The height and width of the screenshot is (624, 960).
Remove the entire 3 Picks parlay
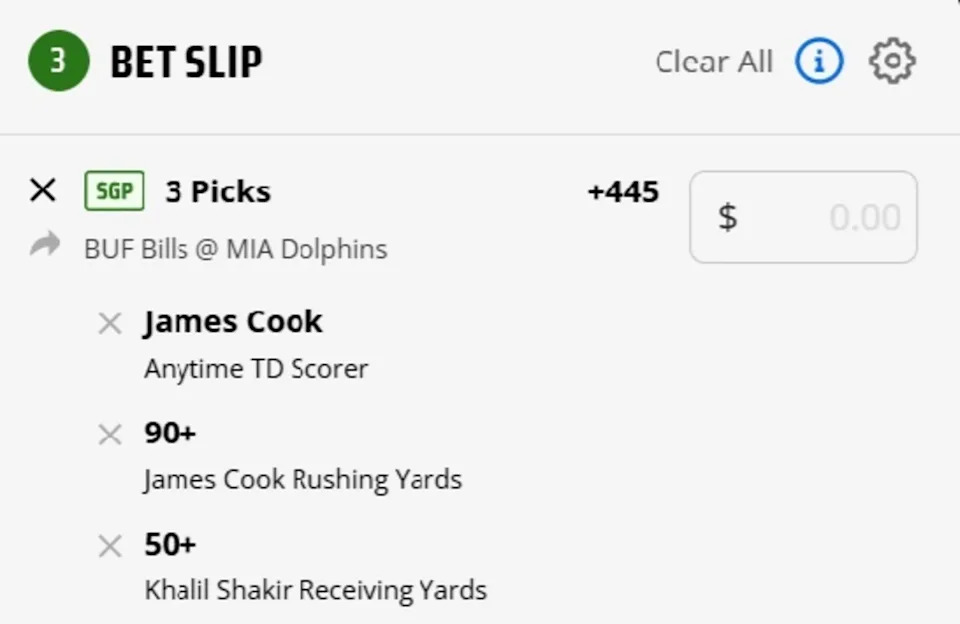[x=43, y=190]
